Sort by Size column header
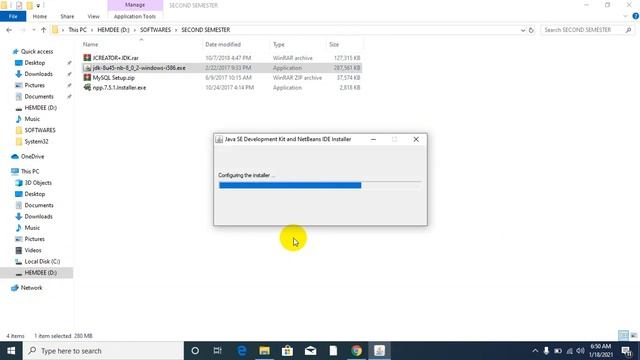The image size is (640, 360). coord(334,44)
